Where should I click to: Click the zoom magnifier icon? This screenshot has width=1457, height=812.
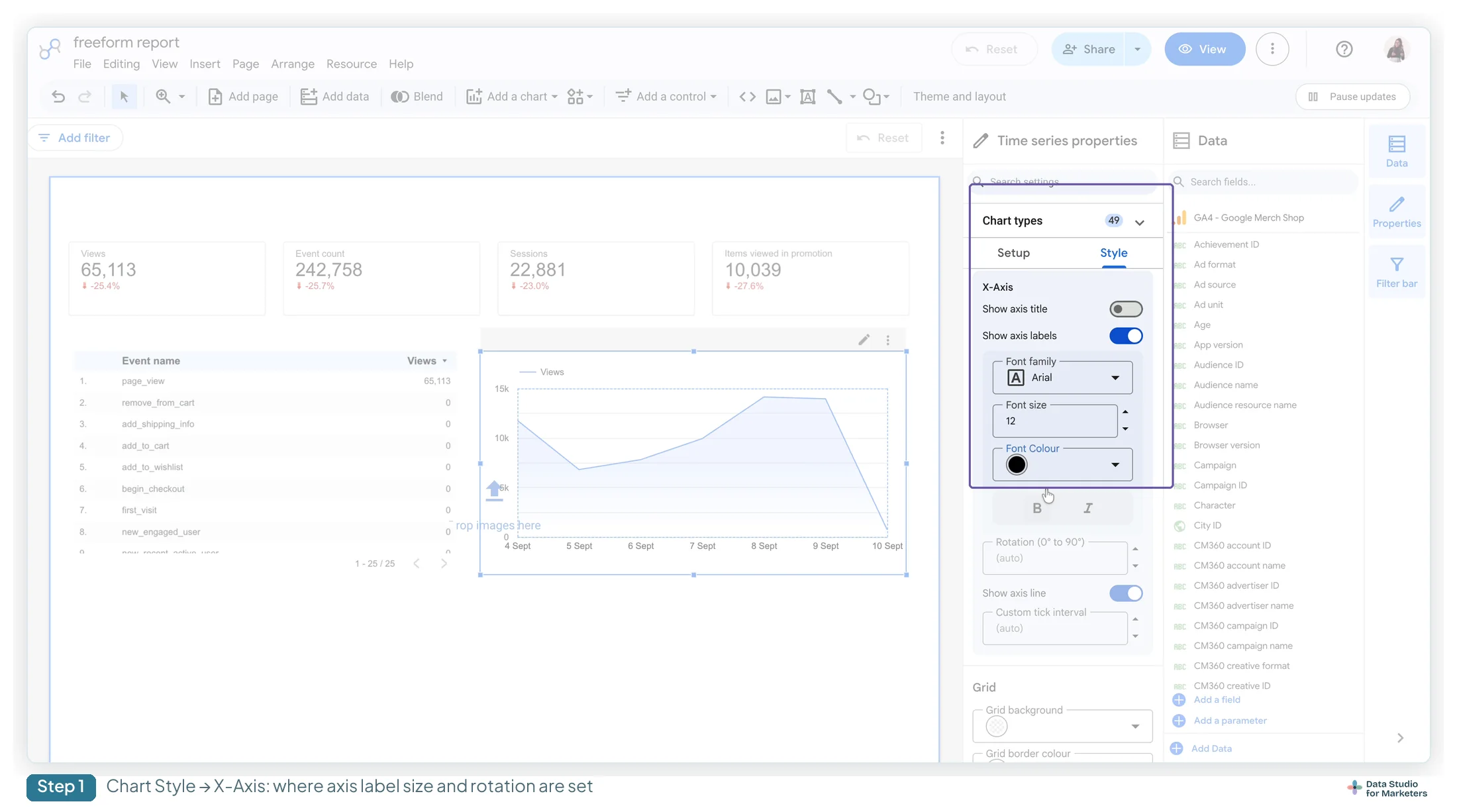coord(163,97)
